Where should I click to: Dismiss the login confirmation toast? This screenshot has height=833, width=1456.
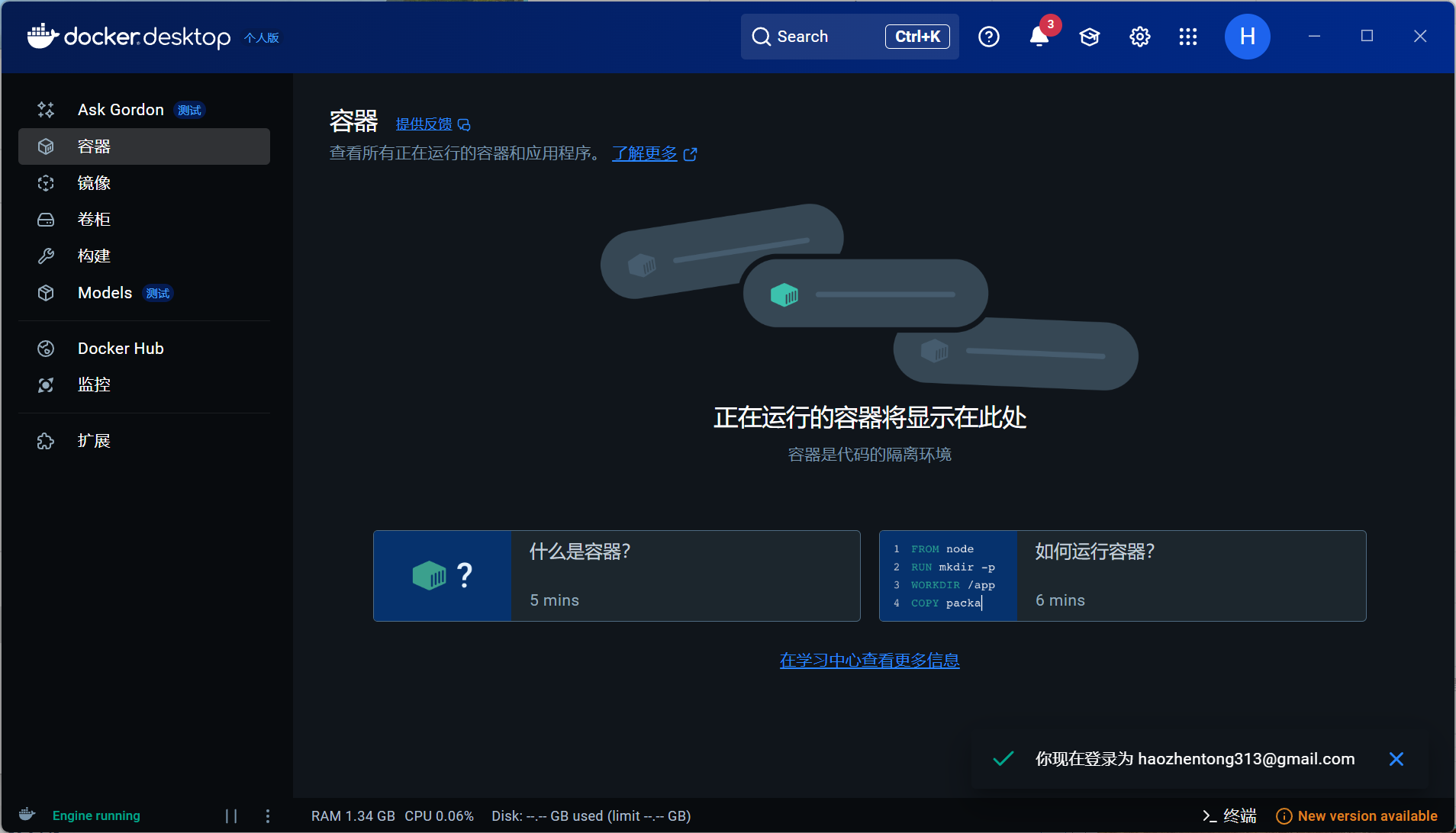tap(1396, 758)
